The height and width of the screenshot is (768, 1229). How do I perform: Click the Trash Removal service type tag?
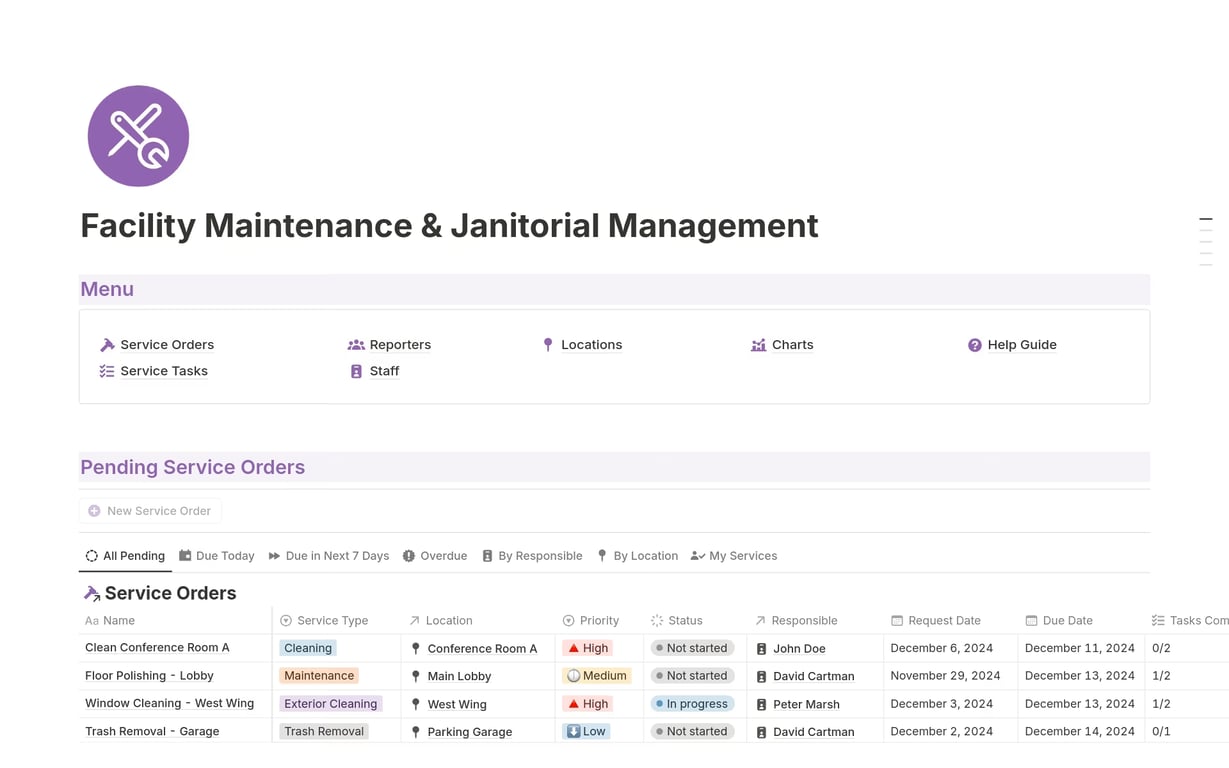coord(324,732)
